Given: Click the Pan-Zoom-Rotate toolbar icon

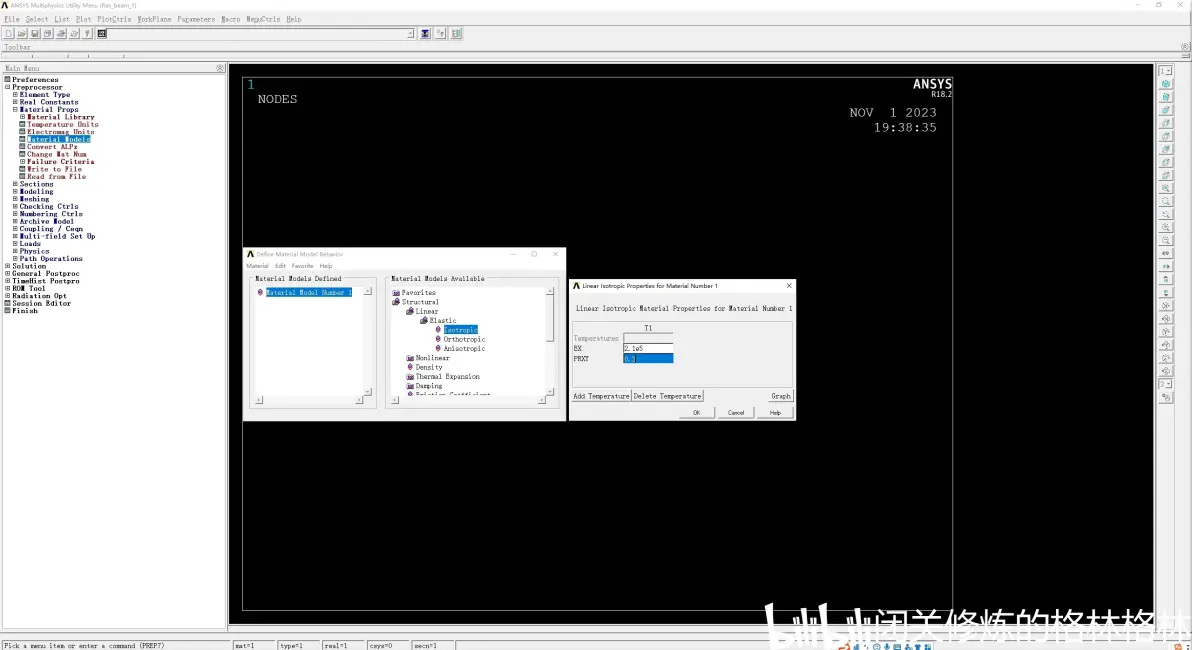Looking at the screenshot, I should 48,33.
